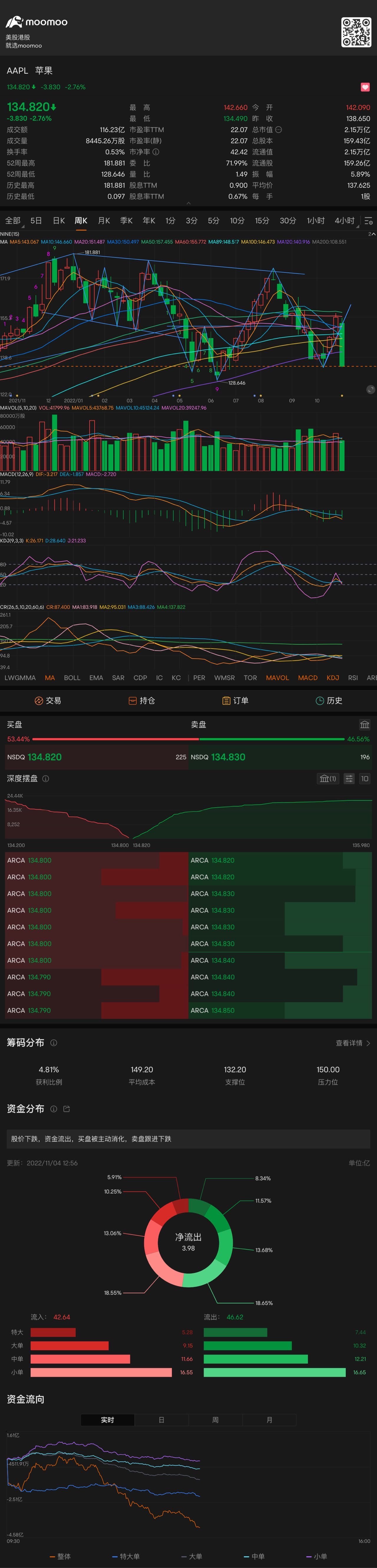The height and width of the screenshot is (1568, 377).
Task: Tap the moomoo logo icon
Action: pos(14,22)
